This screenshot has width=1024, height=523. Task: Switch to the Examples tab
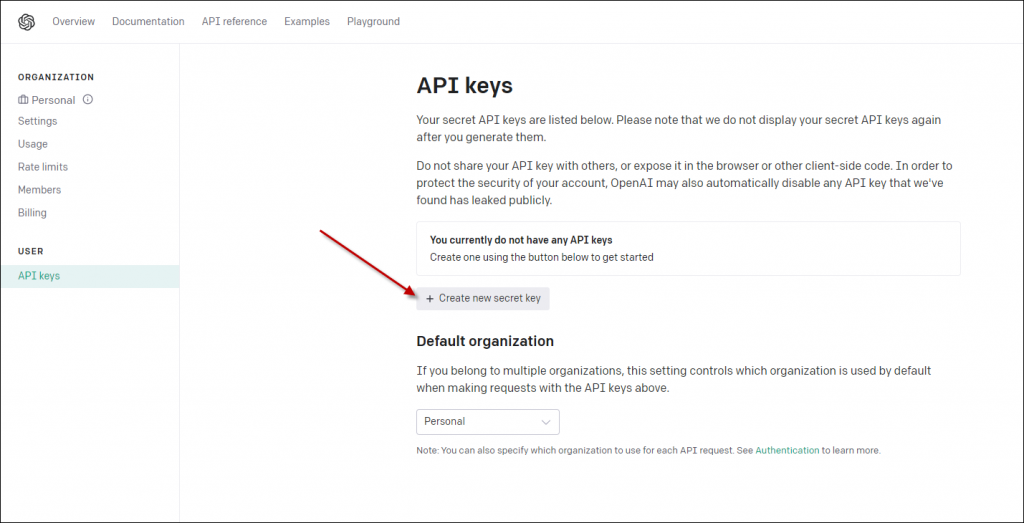pyautogui.click(x=306, y=22)
